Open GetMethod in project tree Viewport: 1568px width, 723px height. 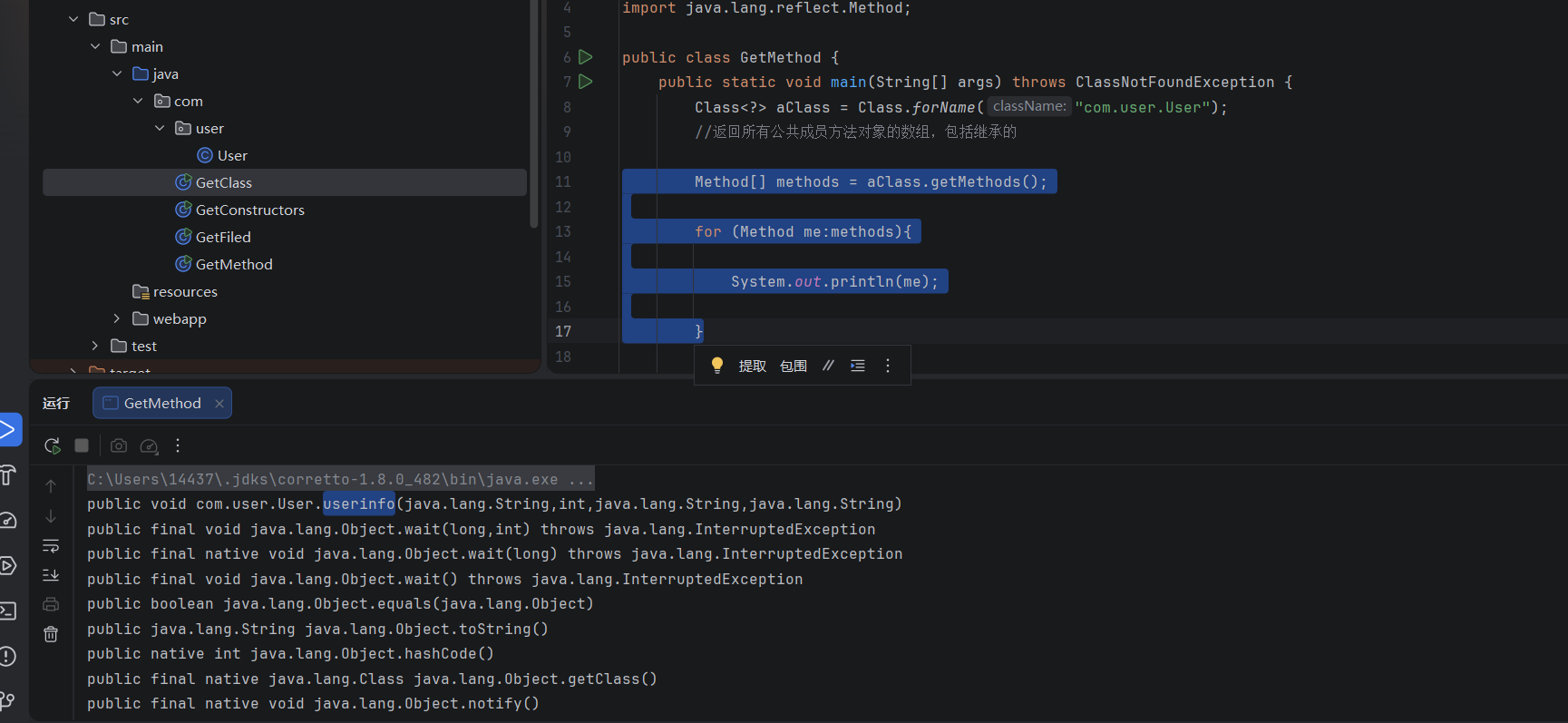pyautogui.click(x=234, y=264)
